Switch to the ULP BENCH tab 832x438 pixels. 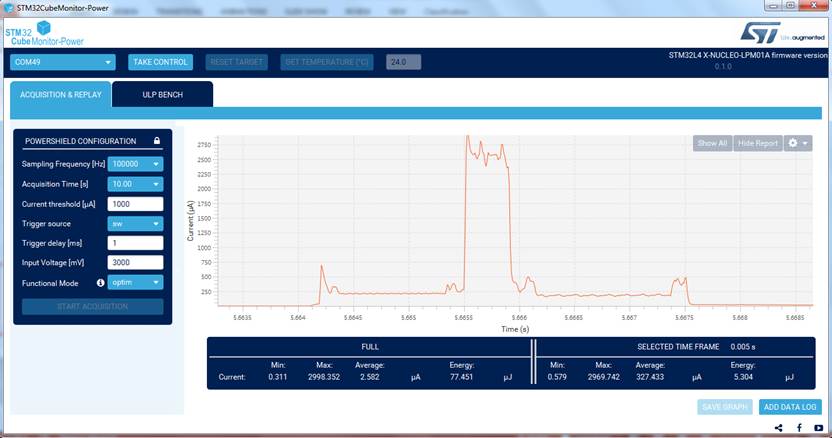pos(162,94)
